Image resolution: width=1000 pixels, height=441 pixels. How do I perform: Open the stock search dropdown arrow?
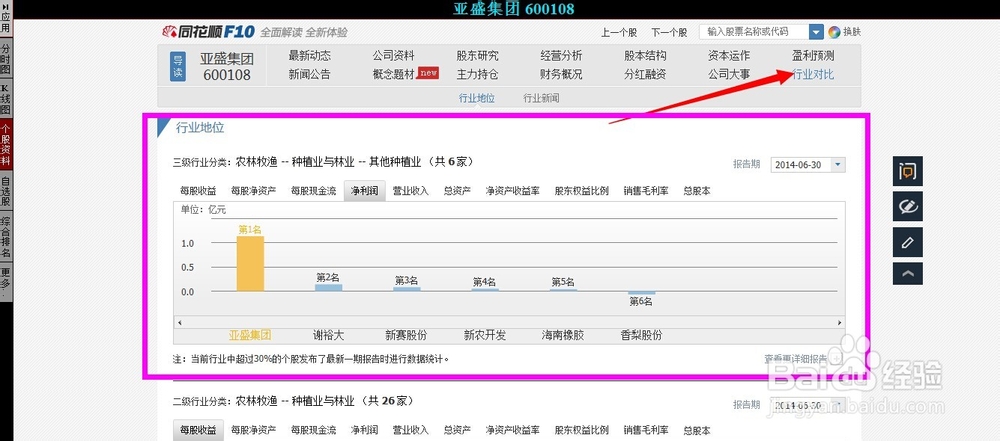point(816,32)
